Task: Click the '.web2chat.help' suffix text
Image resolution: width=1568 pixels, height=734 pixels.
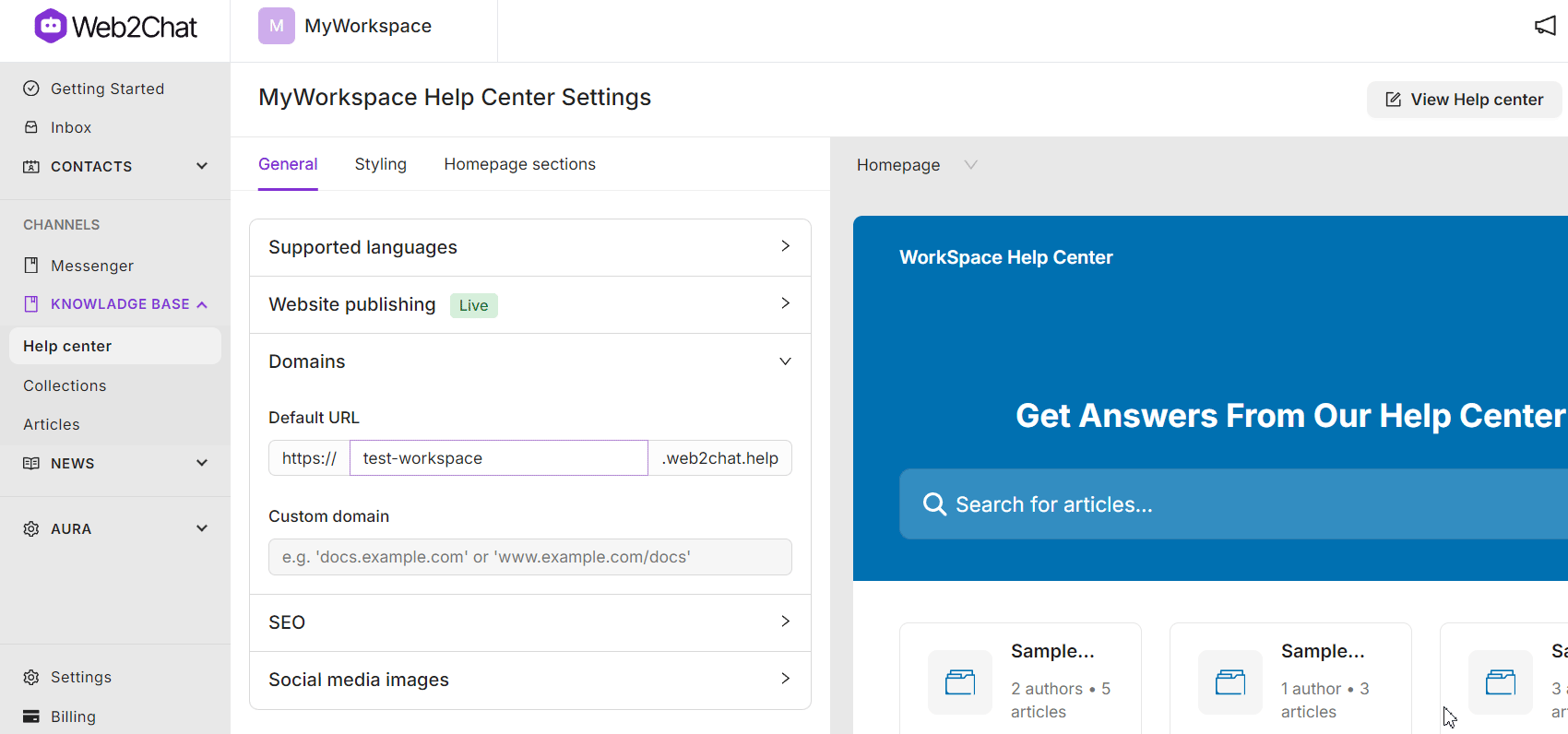Action: click(720, 458)
